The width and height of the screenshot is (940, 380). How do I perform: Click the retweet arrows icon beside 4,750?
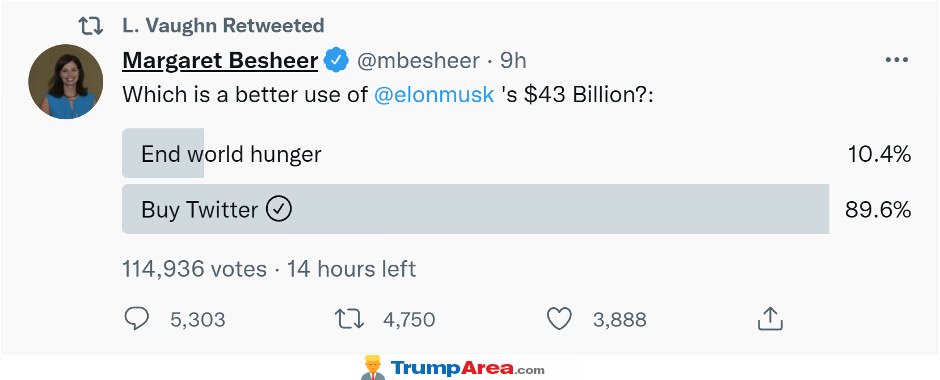(x=349, y=319)
